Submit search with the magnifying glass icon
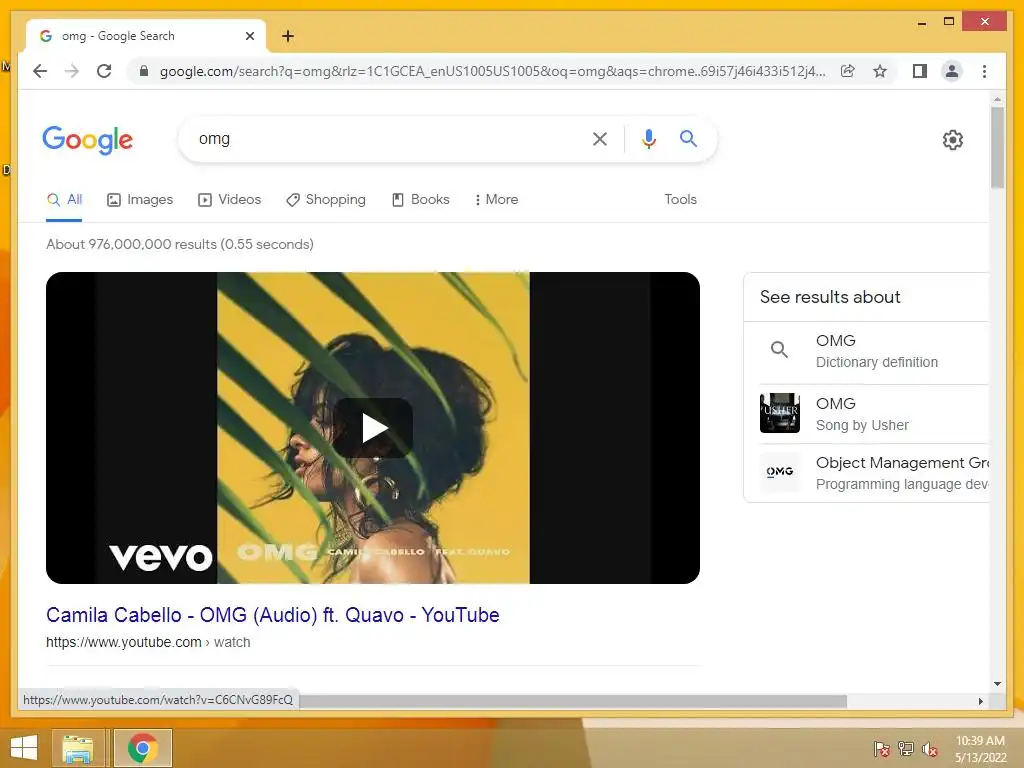1024x768 pixels. [688, 138]
